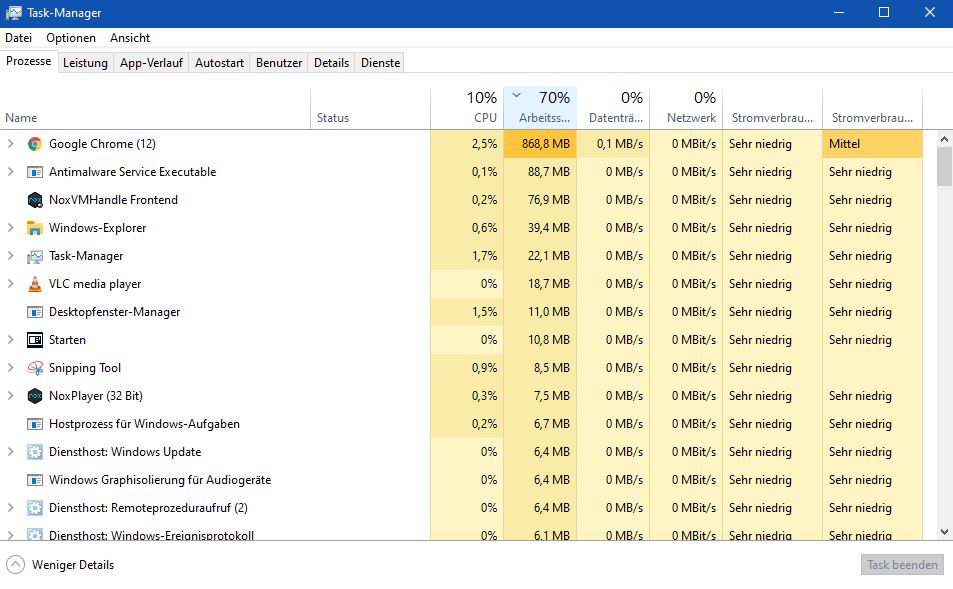Select the Desktopfenster-Manager process name
The width and height of the screenshot is (953, 589).
point(114,312)
